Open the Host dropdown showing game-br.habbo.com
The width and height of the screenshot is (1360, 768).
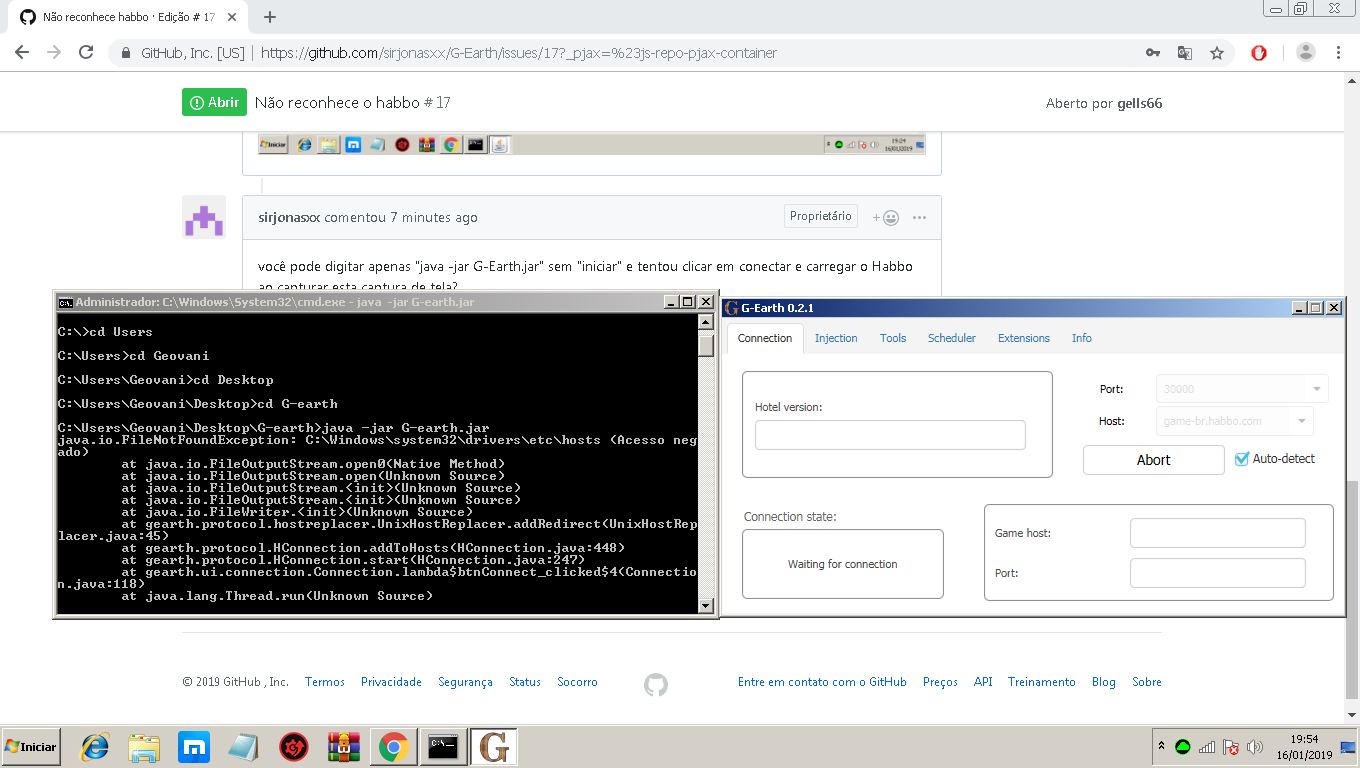[1233, 420]
